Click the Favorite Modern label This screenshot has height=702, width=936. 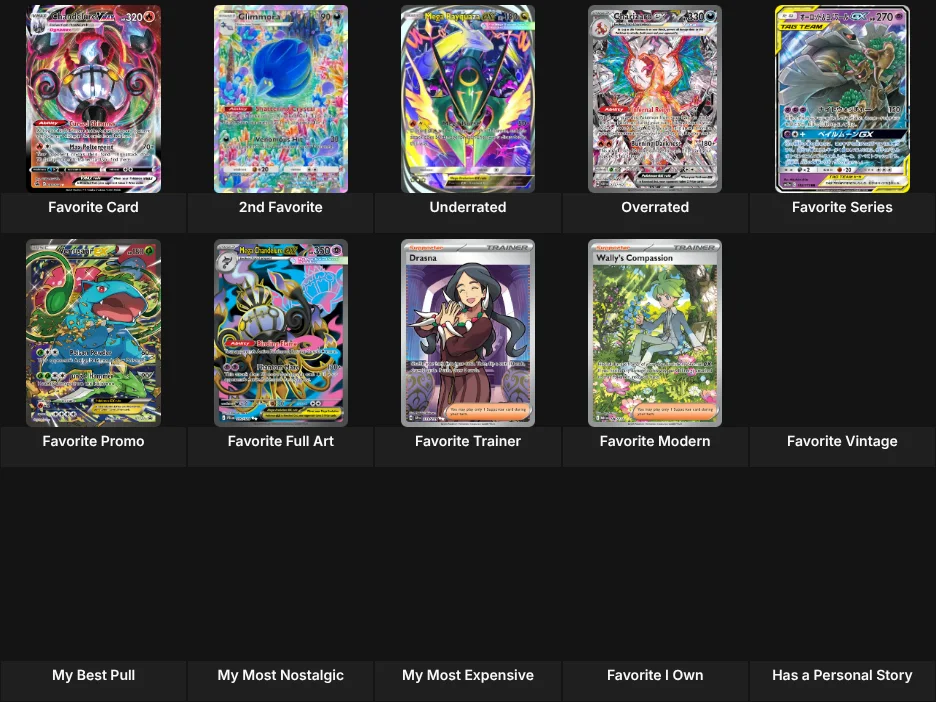point(655,441)
